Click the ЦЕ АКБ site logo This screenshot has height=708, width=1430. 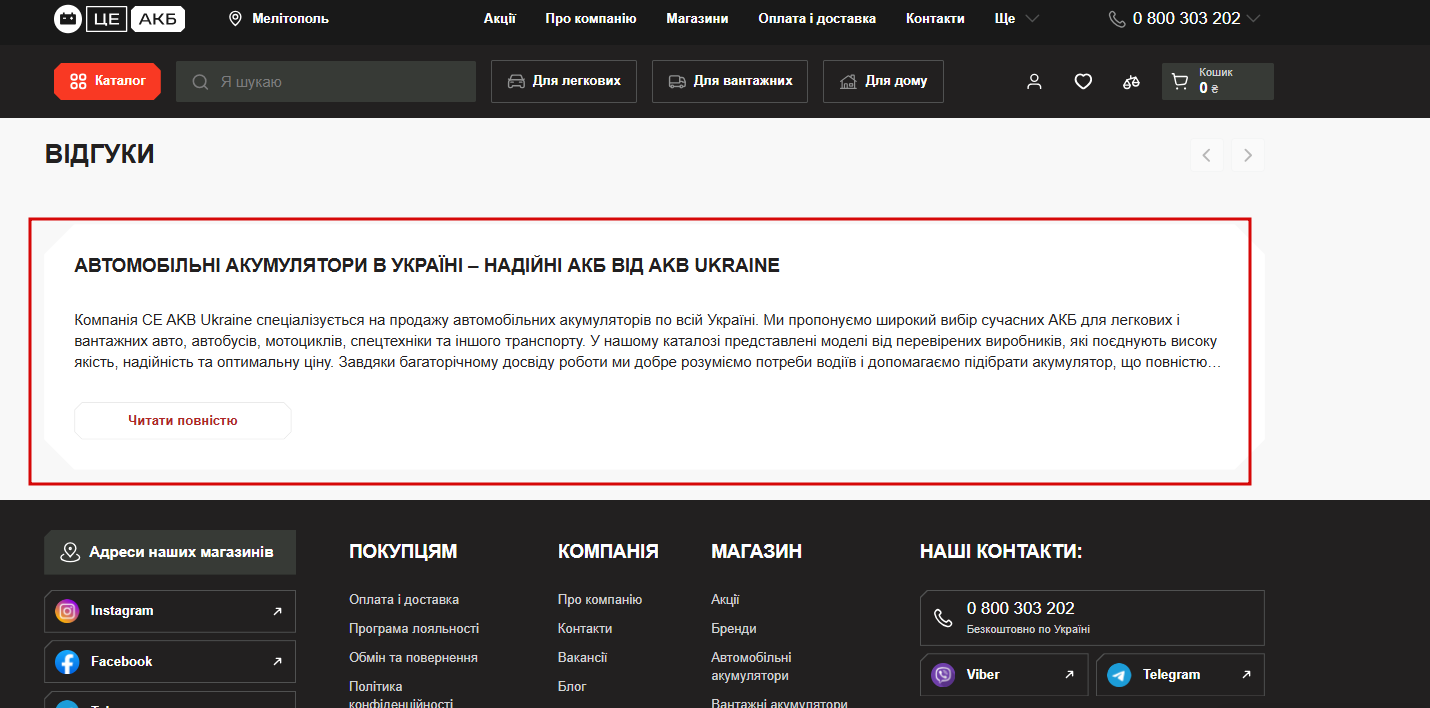click(x=119, y=18)
